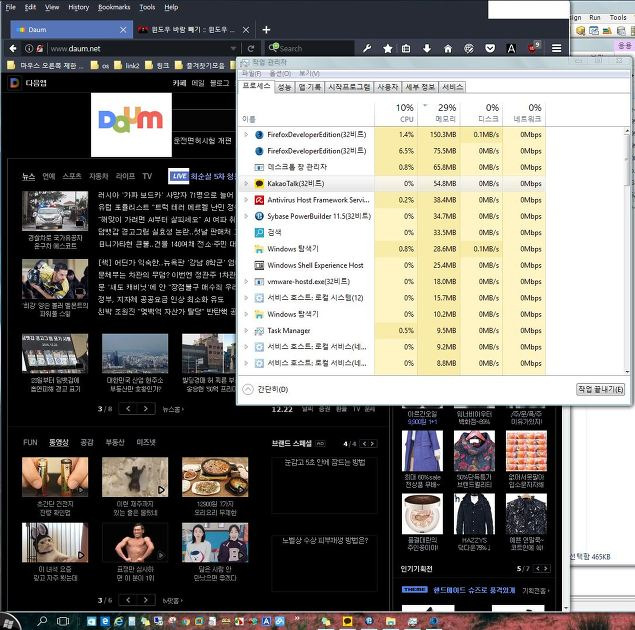Viewport: 635px width, 630px height.
Task: Open the downloads arrow icon
Action: (x=427, y=49)
